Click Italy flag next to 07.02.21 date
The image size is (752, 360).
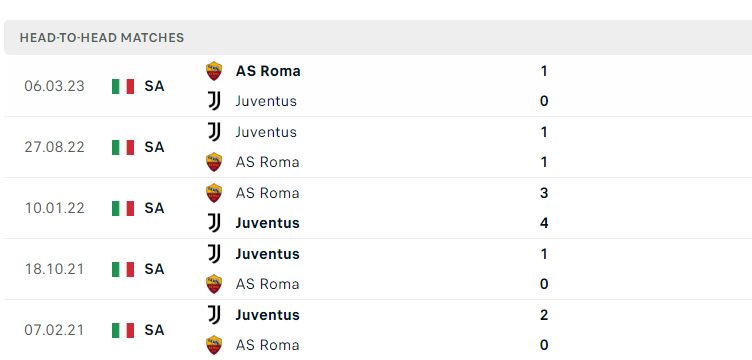[123, 330]
